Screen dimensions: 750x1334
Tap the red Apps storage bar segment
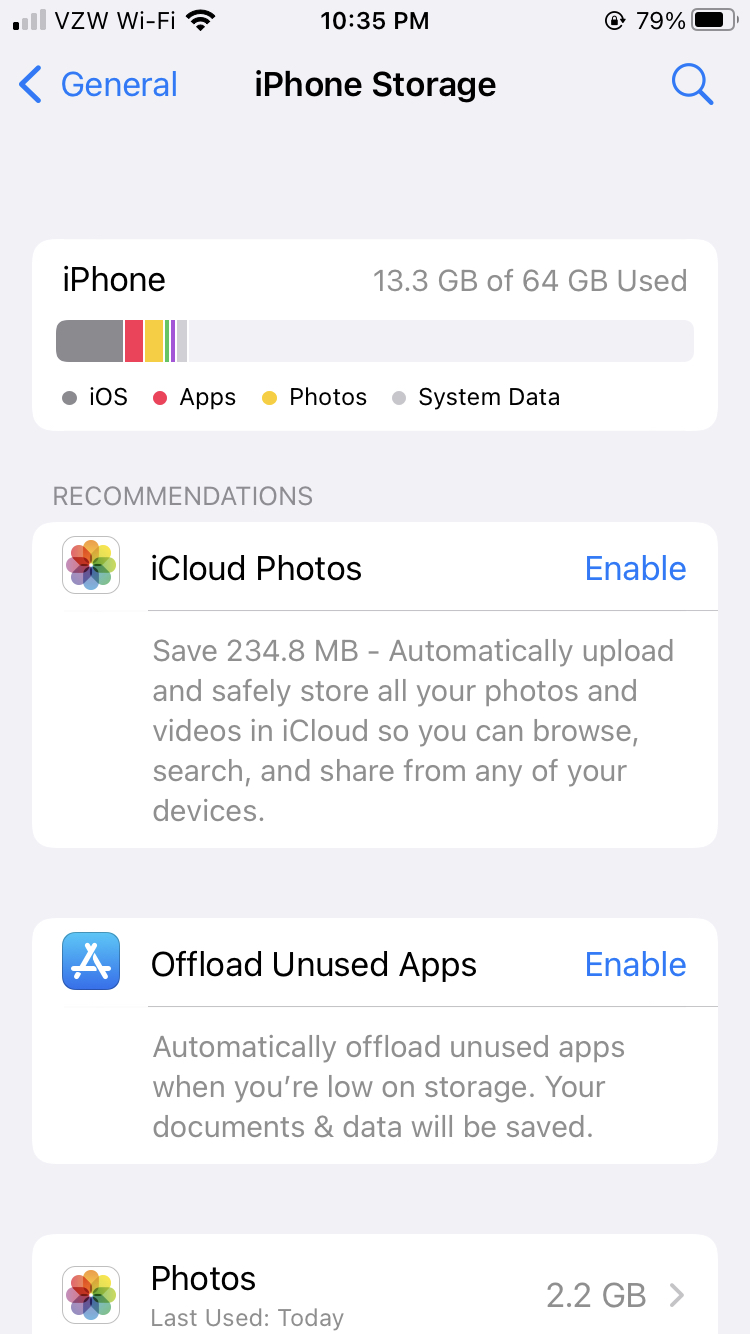(134, 341)
